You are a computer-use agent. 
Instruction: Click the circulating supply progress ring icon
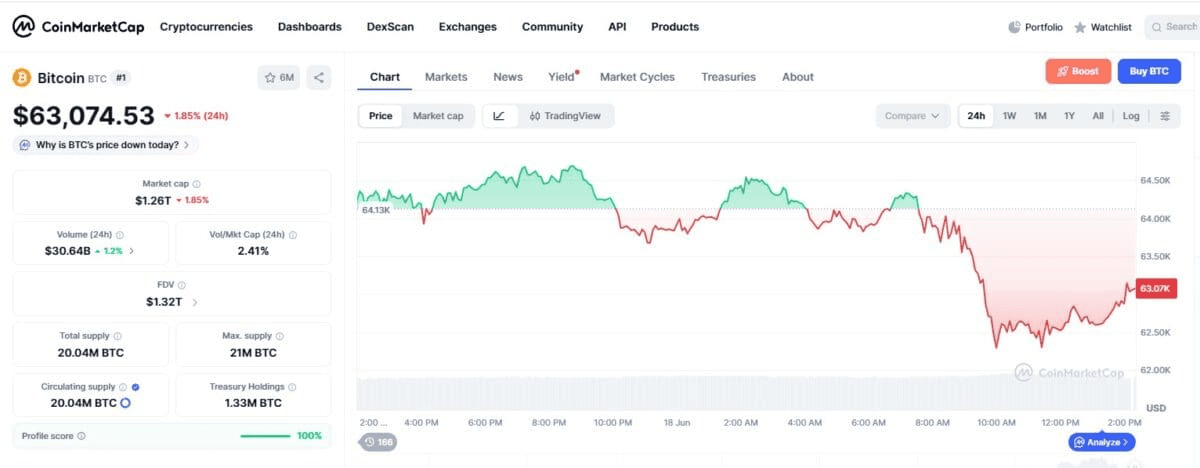pyautogui.click(x=125, y=403)
